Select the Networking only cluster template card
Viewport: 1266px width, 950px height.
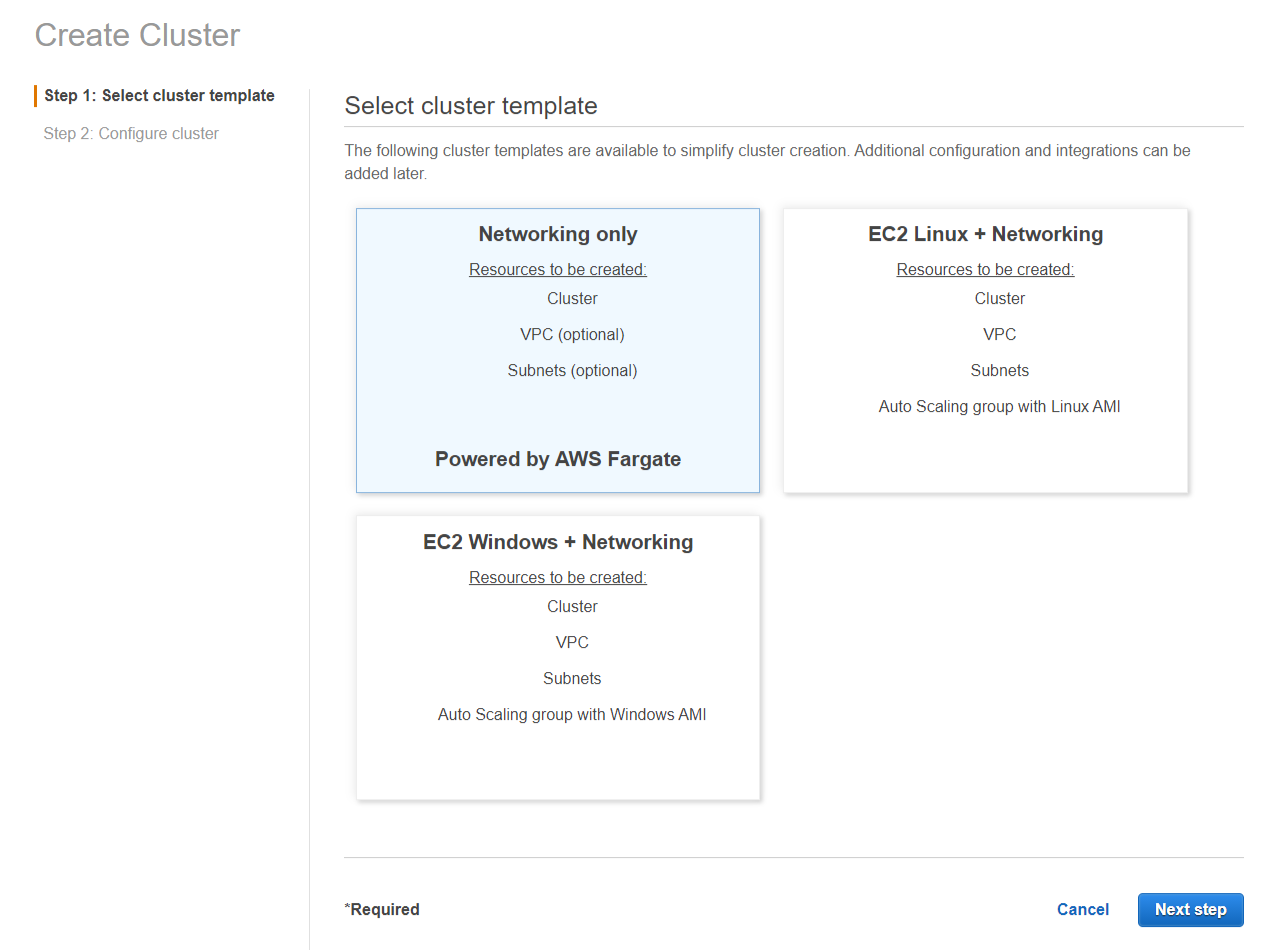pyautogui.click(x=558, y=350)
